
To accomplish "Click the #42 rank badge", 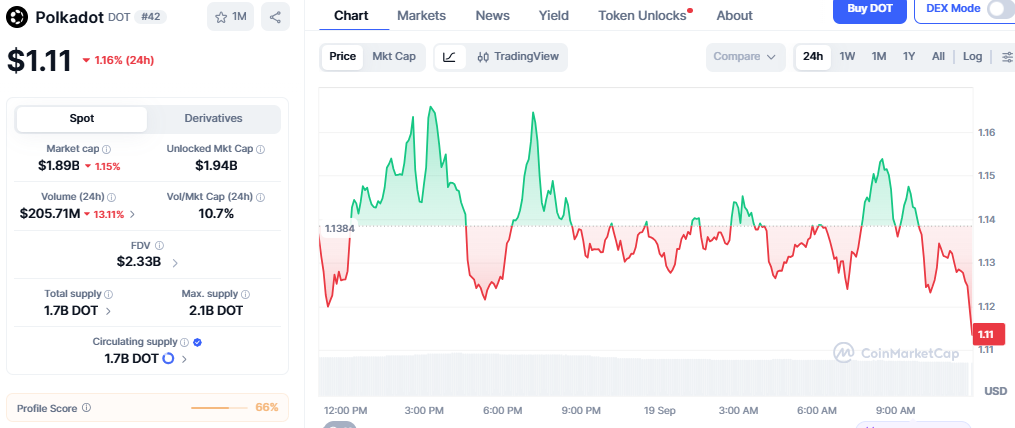I will [148, 17].
